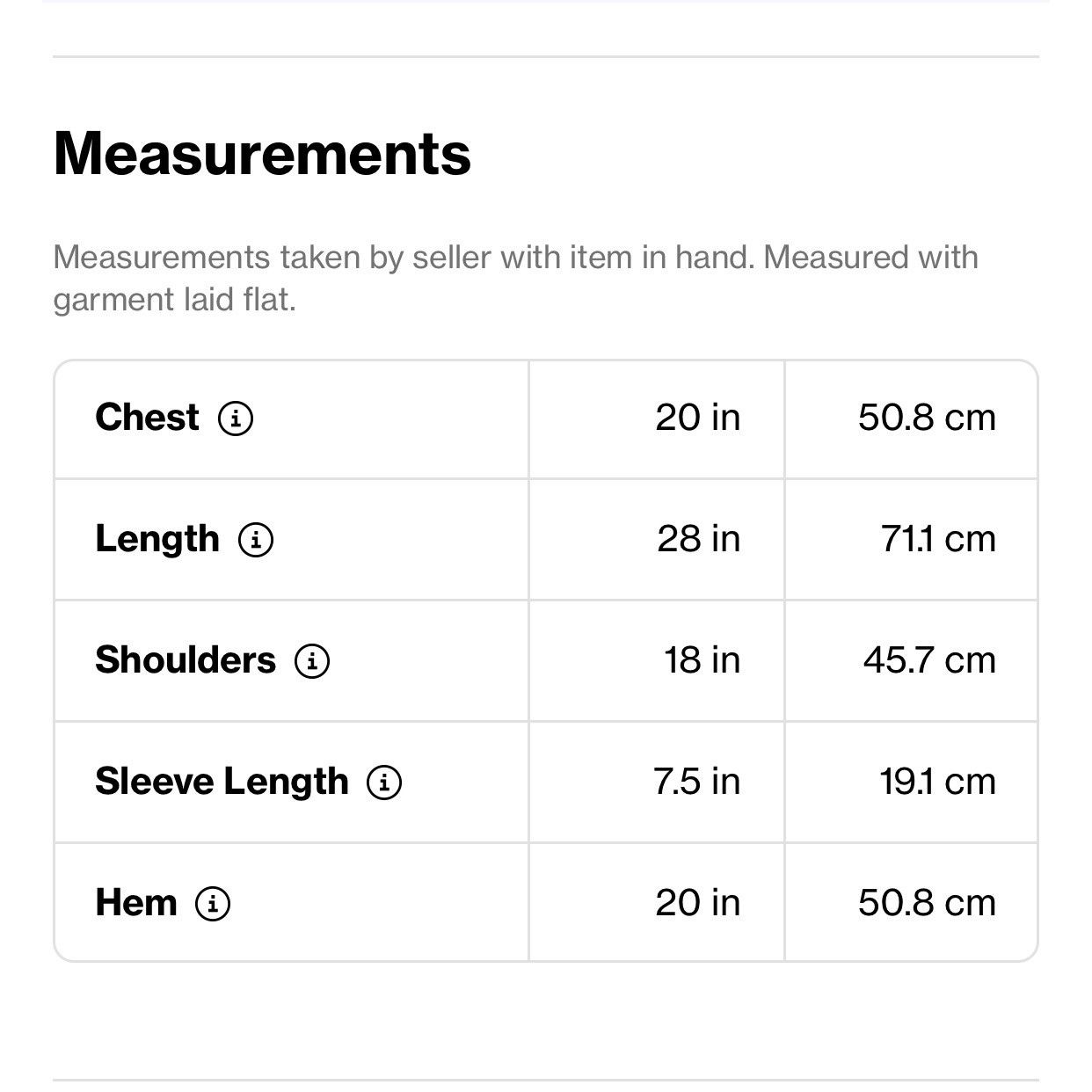This screenshot has height=1092, width=1092.
Task: Click the 7.5 in sleeve value
Action: click(x=697, y=782)
